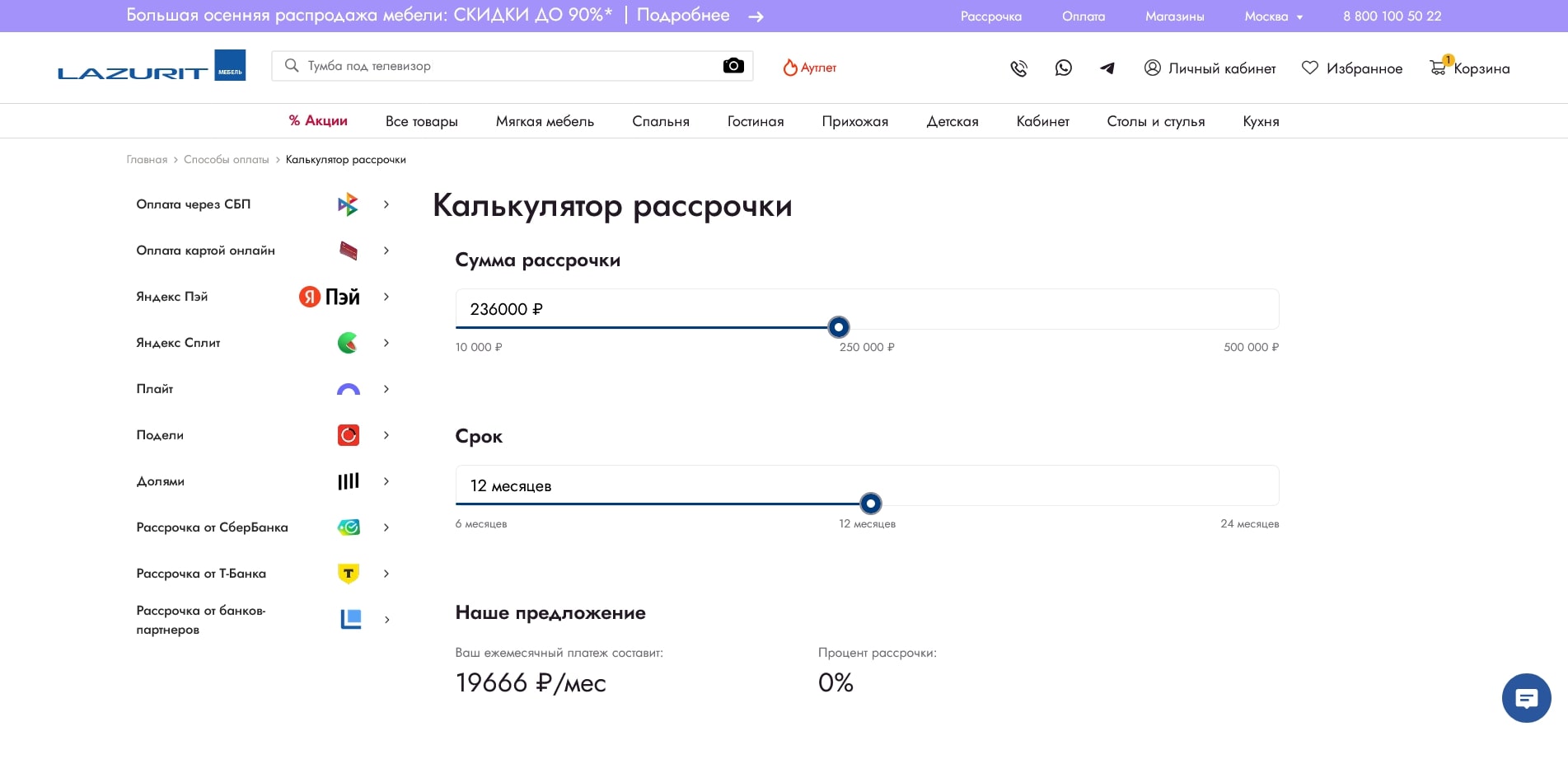This screenshot has height=764, width=1568.
Task: Go to Способы оплаты via breadcrumb
Action: [x=227, y=159]
